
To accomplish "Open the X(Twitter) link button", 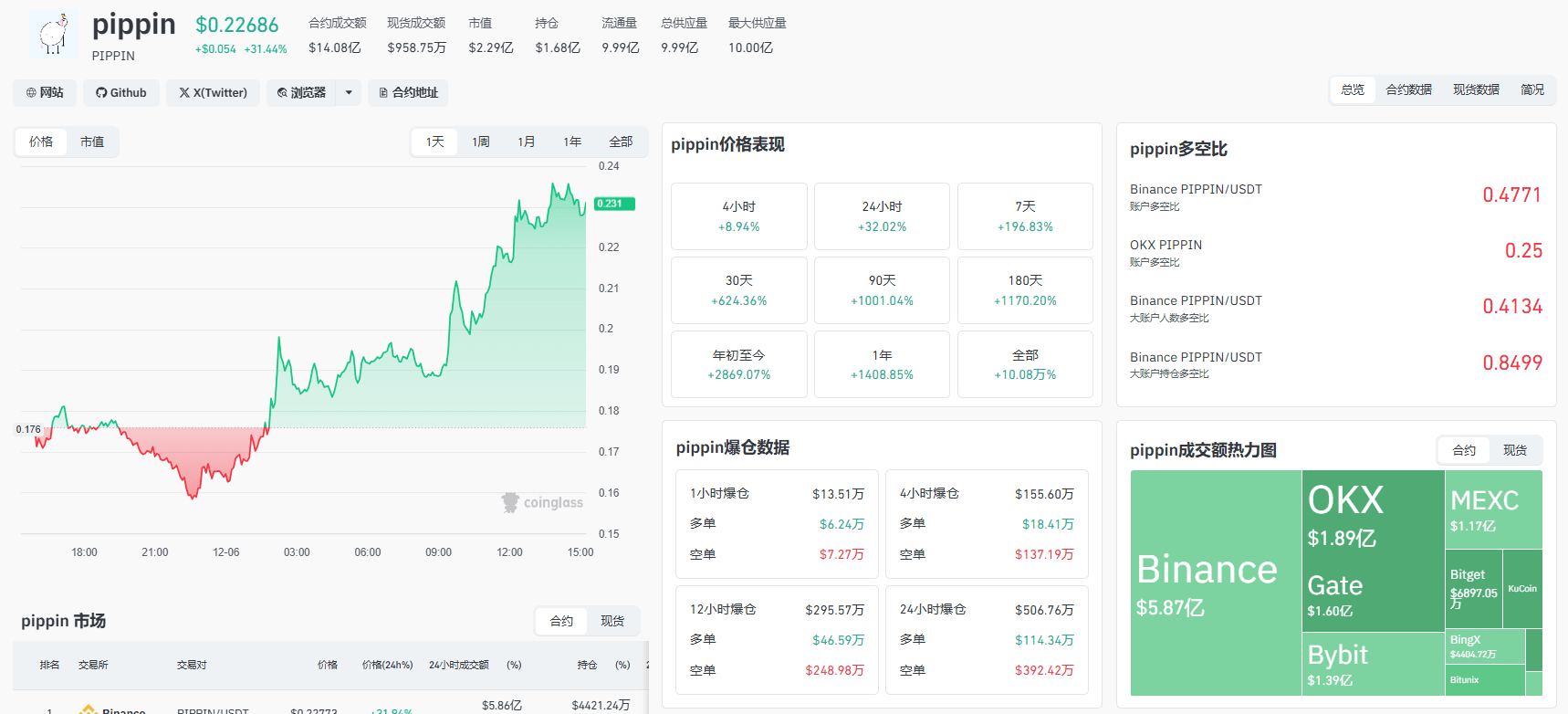I will coord(214,92).
